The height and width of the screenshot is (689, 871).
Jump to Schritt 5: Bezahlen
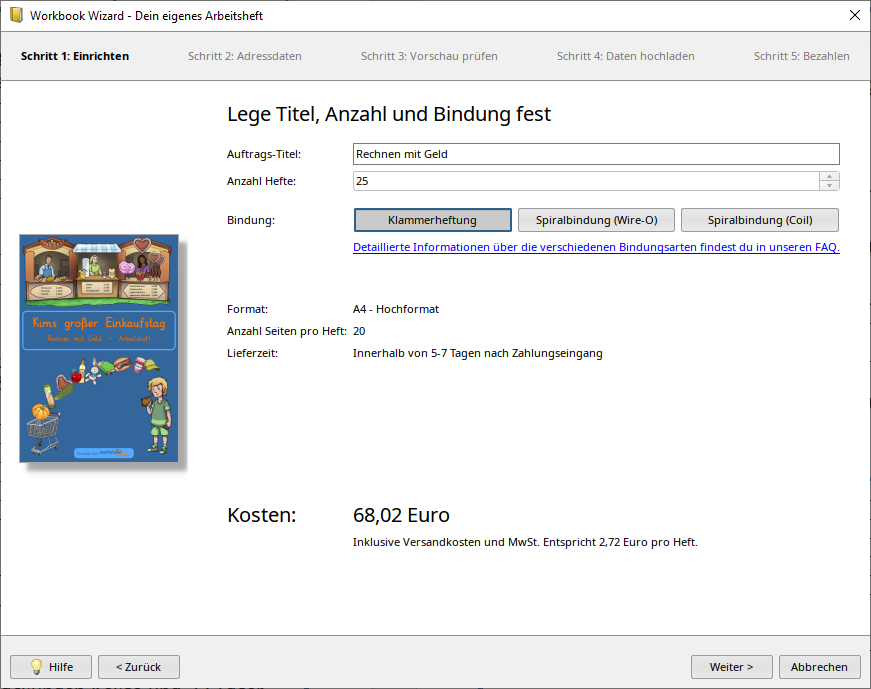click(801, 56)
